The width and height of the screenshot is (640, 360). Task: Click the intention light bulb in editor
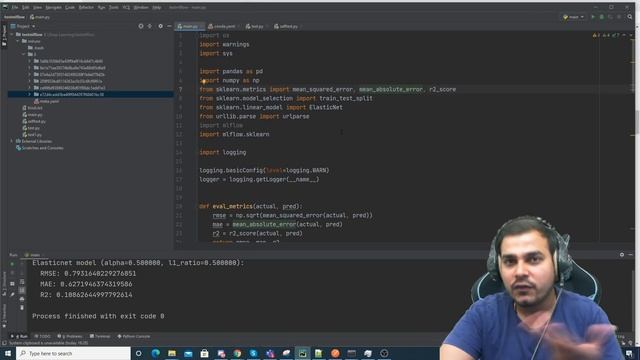tap(203, 81)
